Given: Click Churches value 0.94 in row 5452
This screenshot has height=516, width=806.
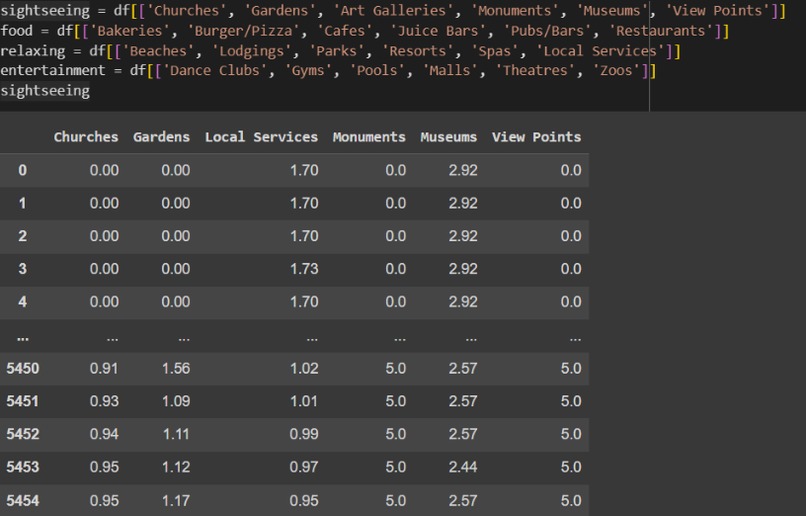Looking at the screenshot, I should pyautogui.click(x=104, y=434).
